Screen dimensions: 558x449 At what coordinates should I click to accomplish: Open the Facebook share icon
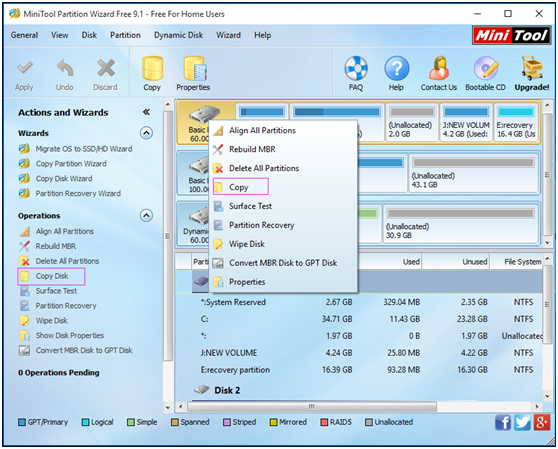(x=503, y=423)
